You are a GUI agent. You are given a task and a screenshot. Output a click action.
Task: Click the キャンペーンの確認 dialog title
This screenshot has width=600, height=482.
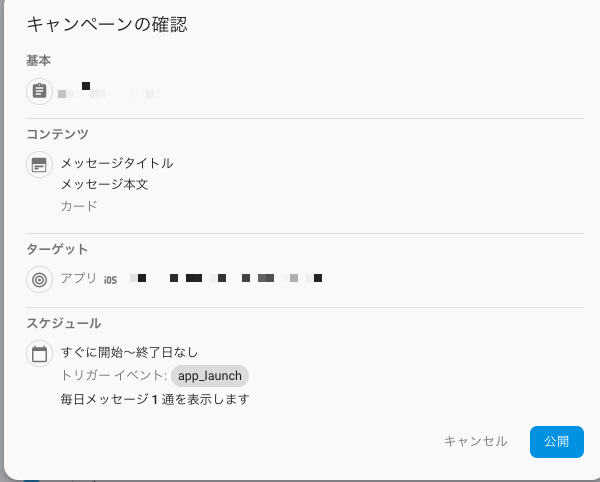pos(107,24)
